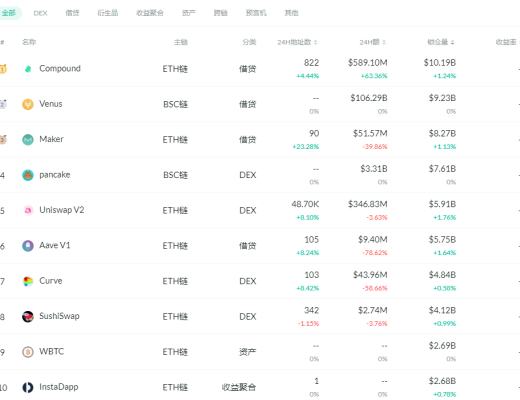
Task: Click the InstaDapp logo icon
Action: point(28,387)
